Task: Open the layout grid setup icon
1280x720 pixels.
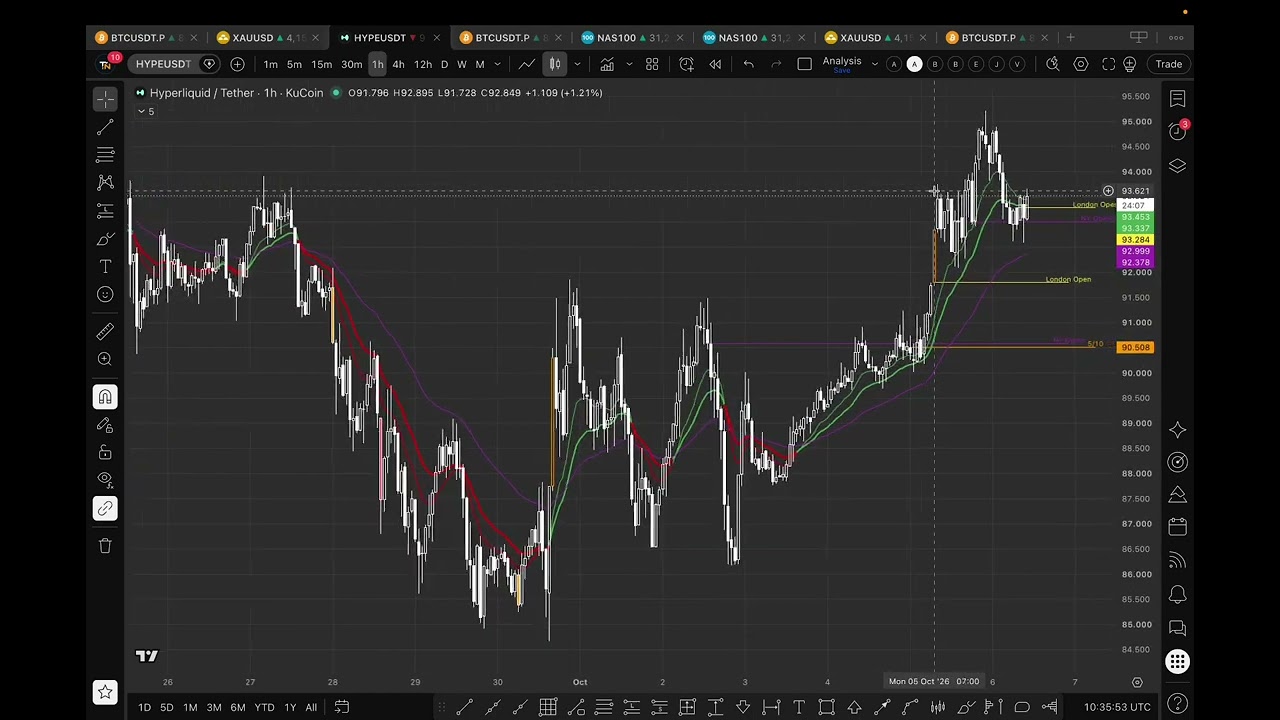Action: click(652, 64)
